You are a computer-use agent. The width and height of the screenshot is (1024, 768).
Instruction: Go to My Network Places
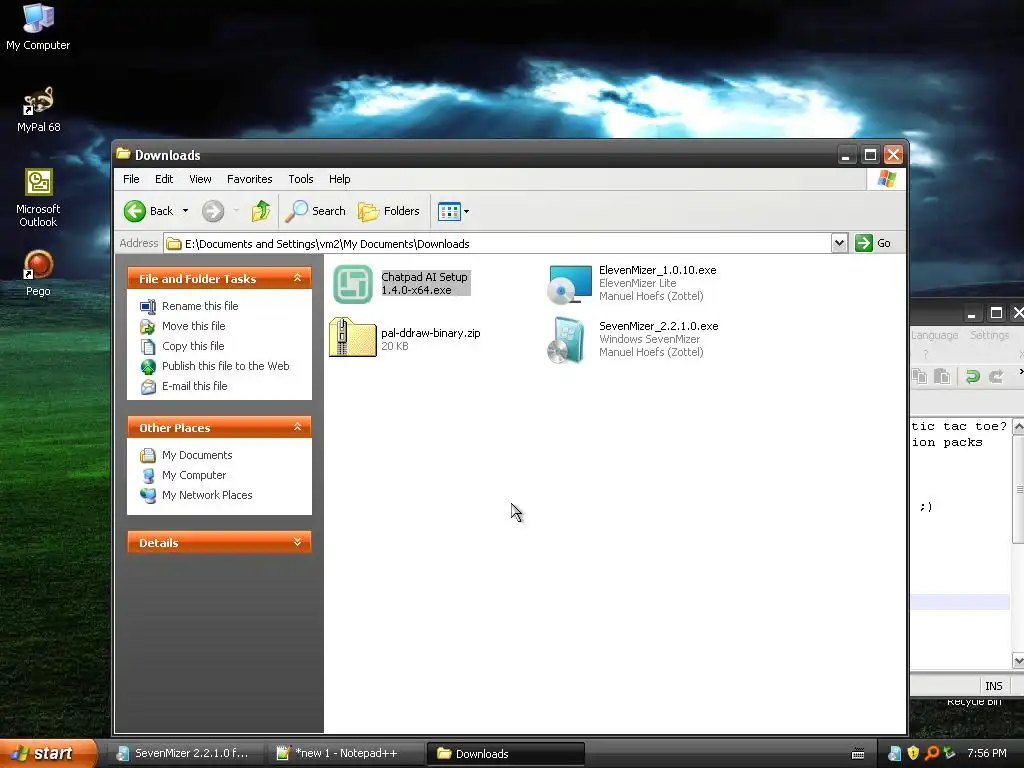207,495
